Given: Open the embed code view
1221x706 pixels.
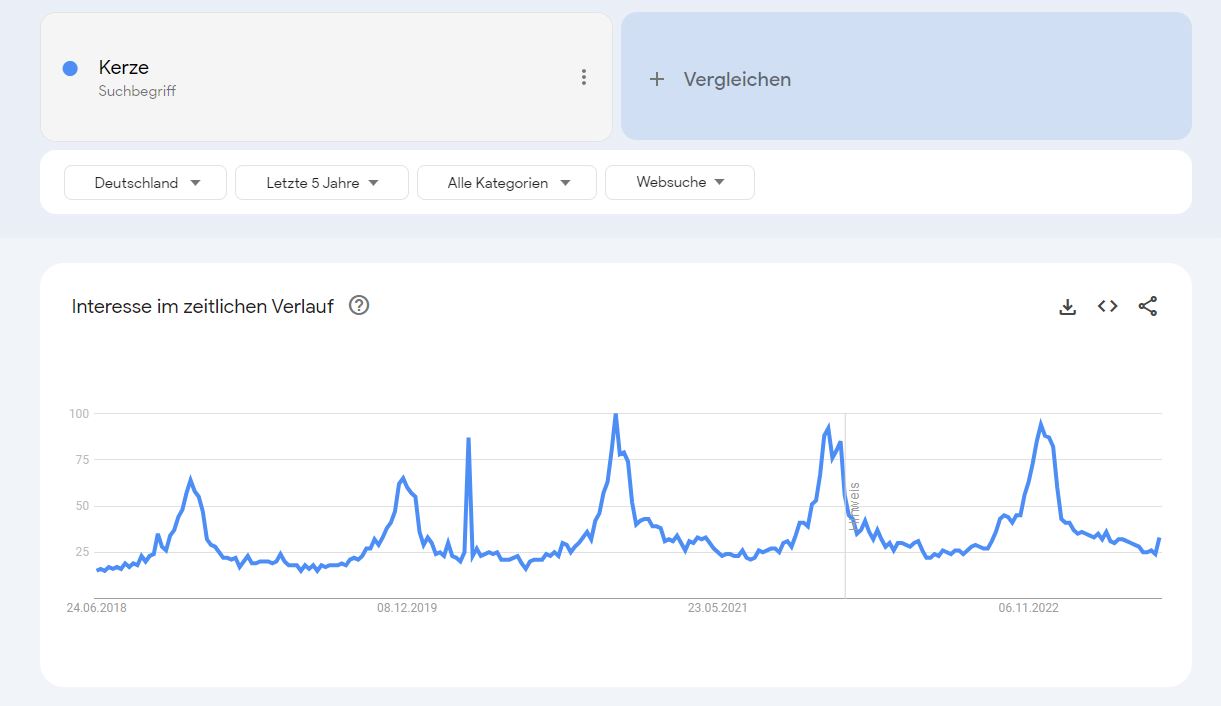Looking at the screenshot, I should click(1107, 306).
